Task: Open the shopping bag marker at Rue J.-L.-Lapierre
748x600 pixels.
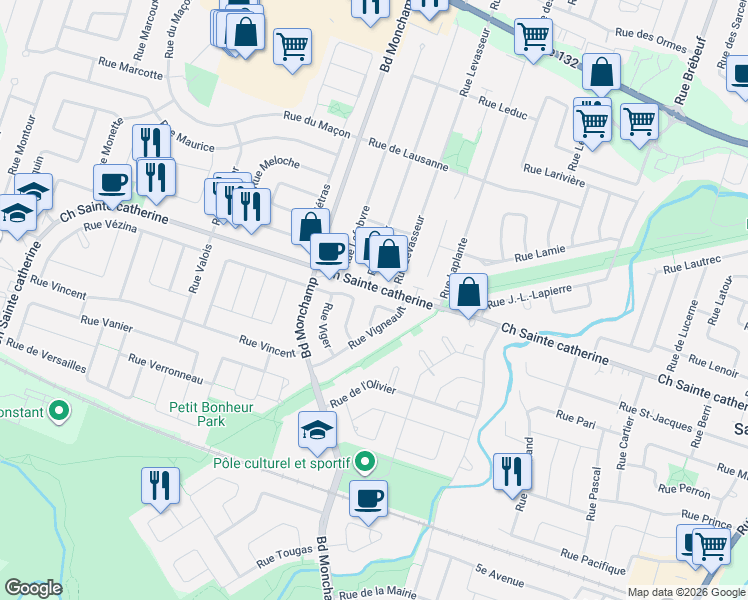Action: (x=468, y=293)
